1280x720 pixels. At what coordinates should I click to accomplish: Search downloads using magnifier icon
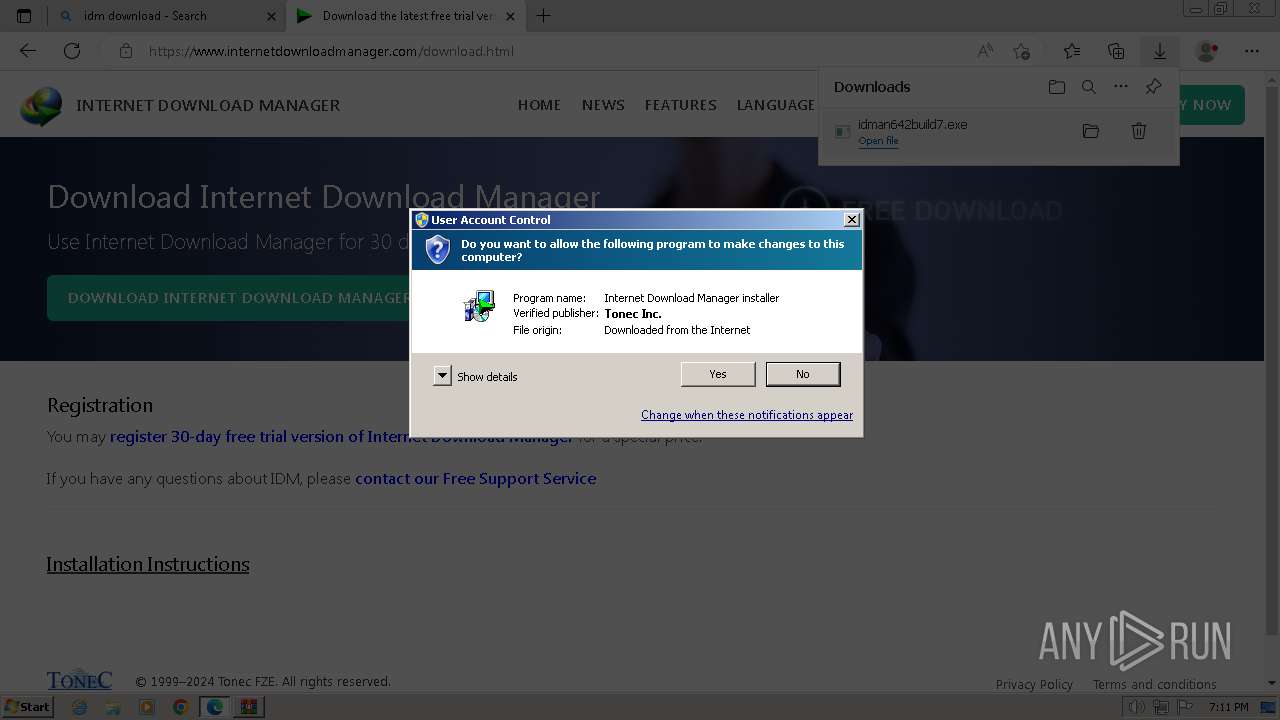click(x=1089, y=87)
